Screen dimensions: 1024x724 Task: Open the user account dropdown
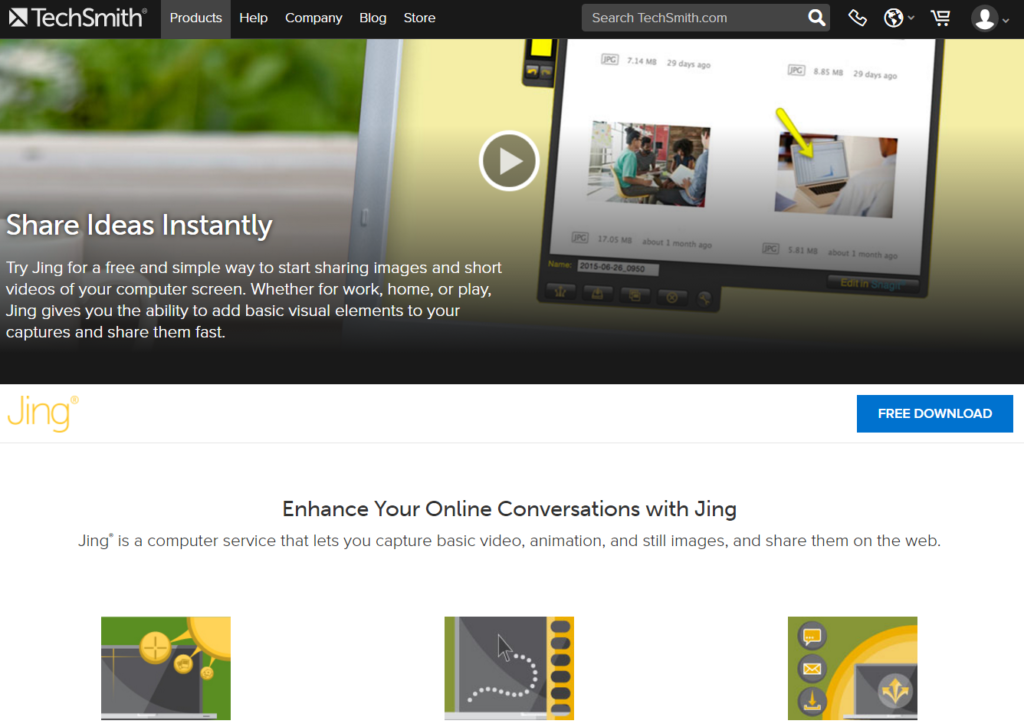[990, 18]
